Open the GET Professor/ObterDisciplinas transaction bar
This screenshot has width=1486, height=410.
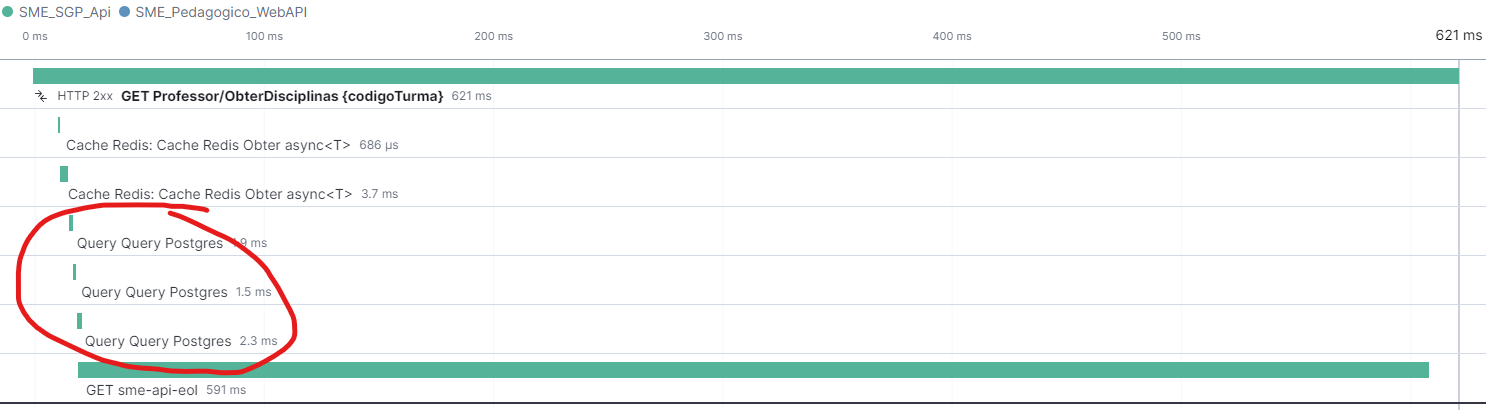tap(746, 76)
